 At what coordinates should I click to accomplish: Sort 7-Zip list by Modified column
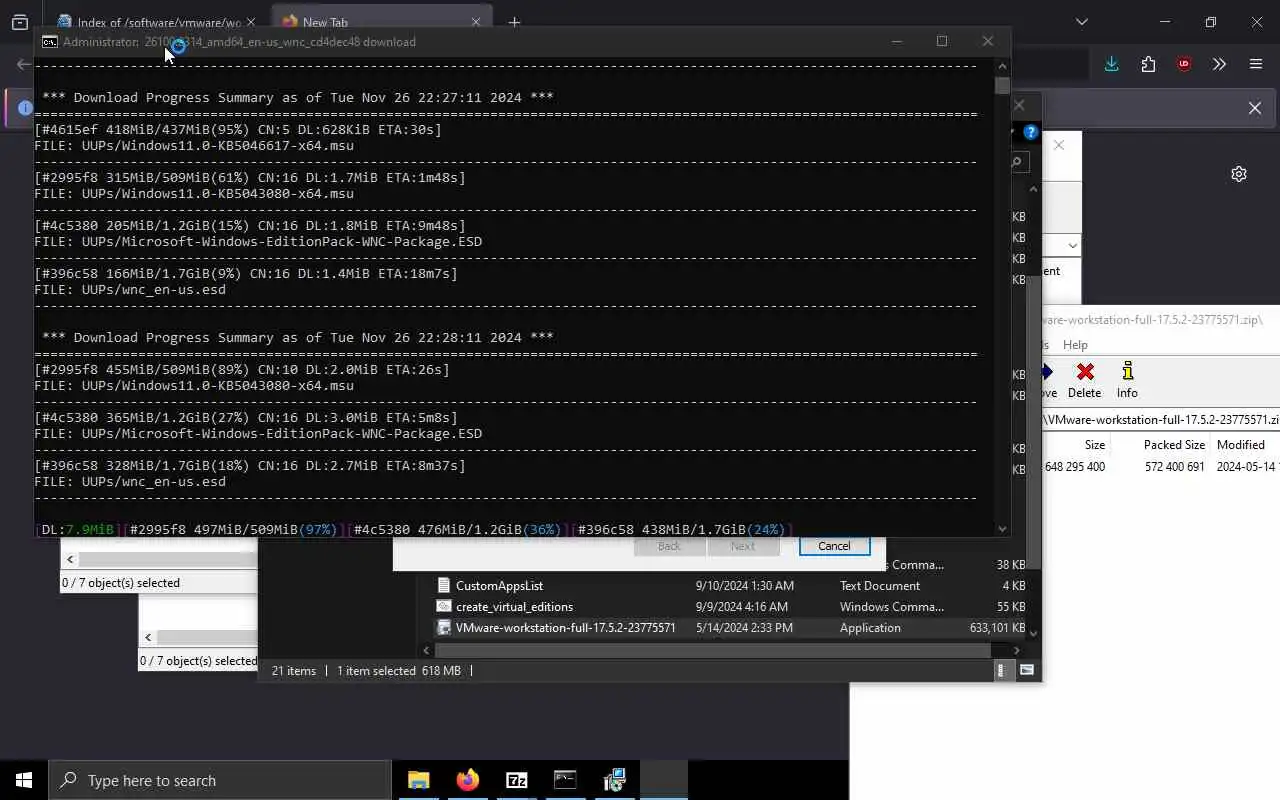tap(1241, 445)
